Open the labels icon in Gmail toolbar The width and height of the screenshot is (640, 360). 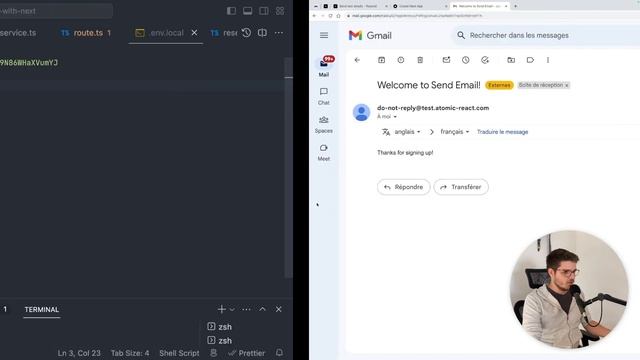[x=530, y=60]
